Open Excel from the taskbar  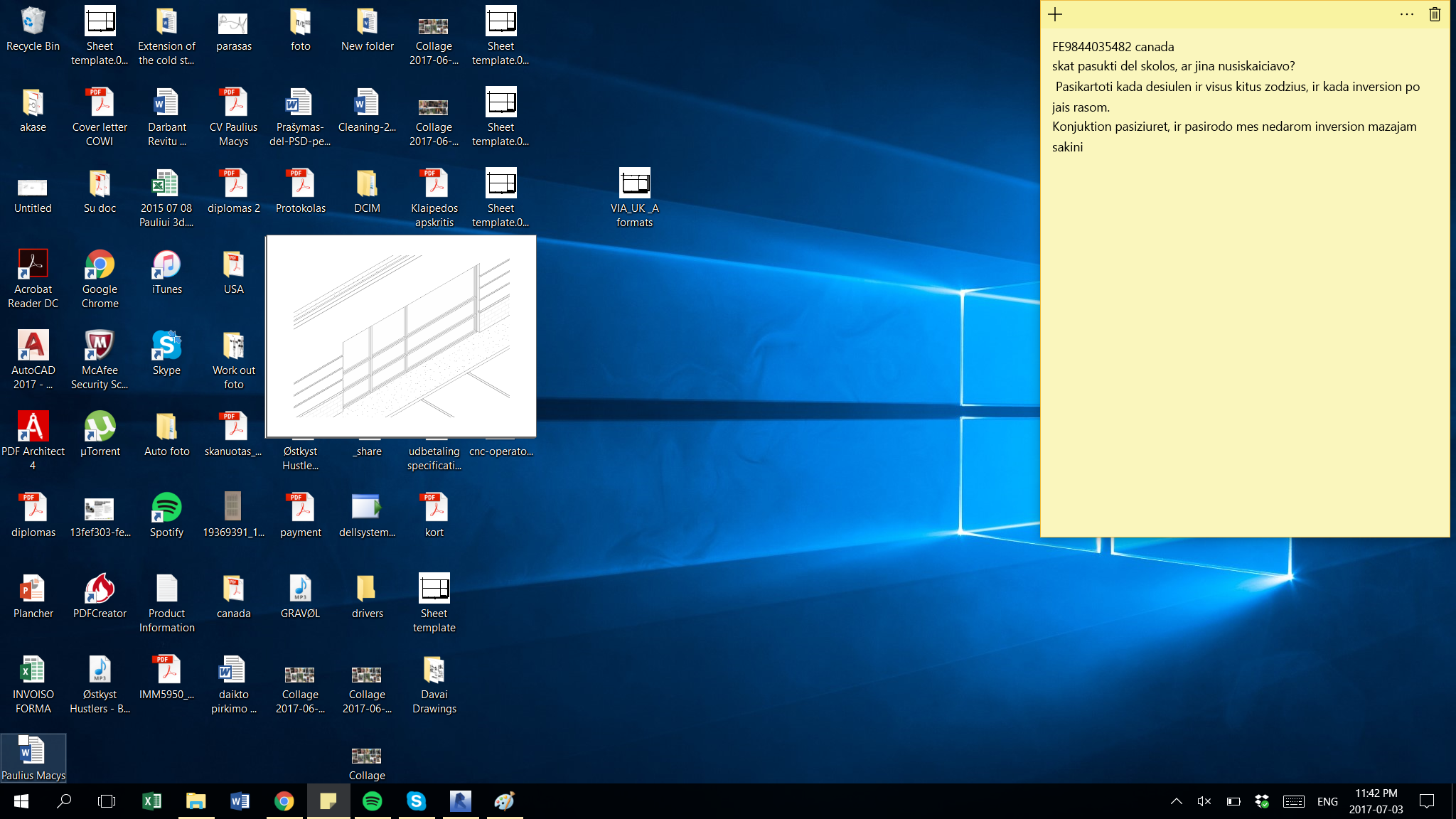[151, 801]
